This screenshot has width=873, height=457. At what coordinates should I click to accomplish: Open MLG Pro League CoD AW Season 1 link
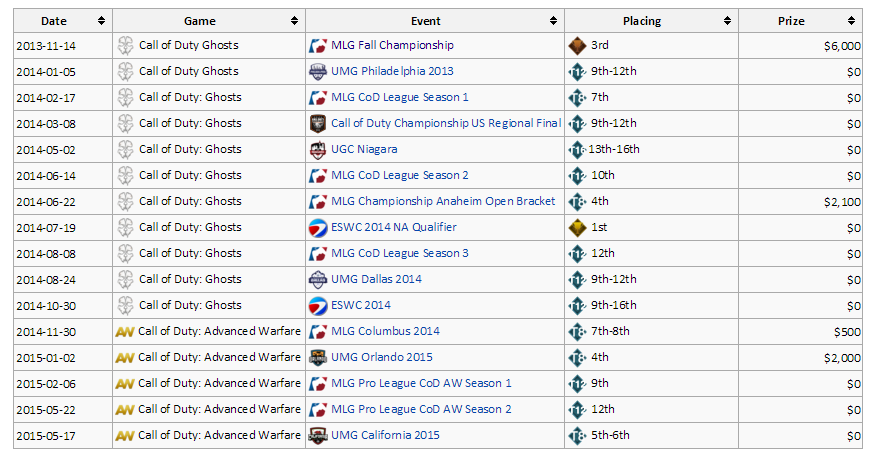click(421, 383)
